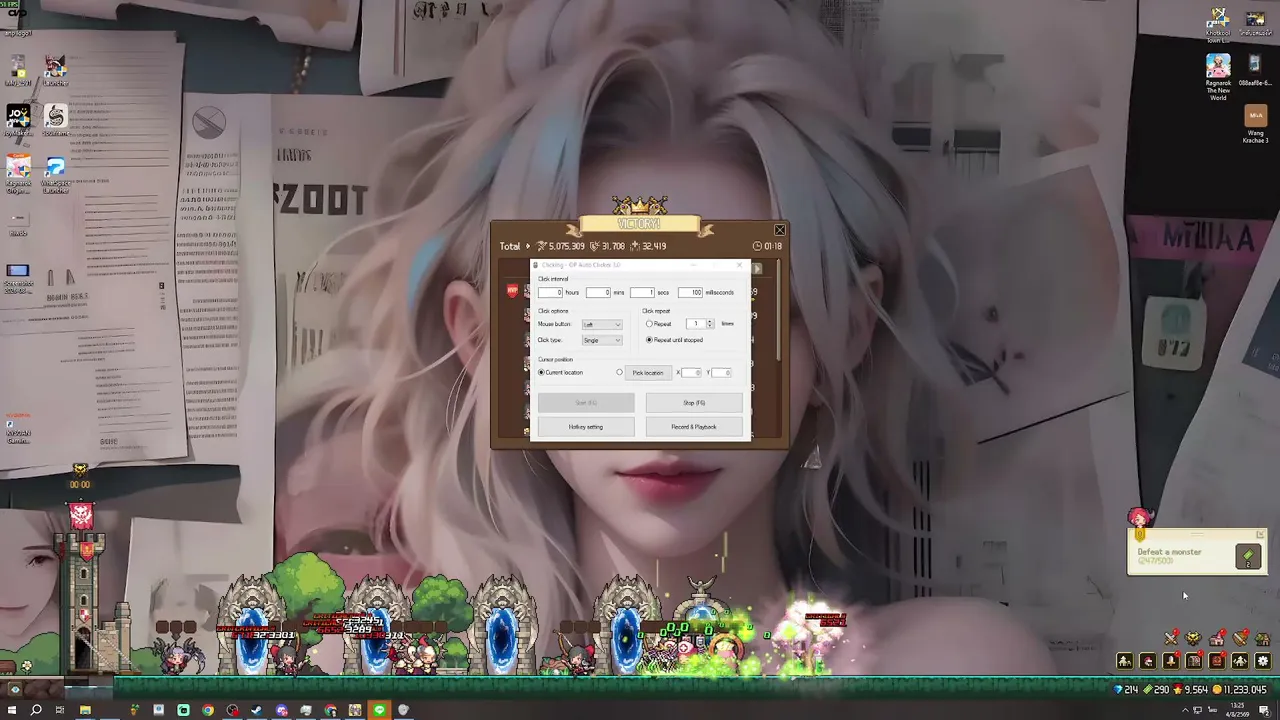Click the green ticket quest reward

click(x=1248, y=558)
